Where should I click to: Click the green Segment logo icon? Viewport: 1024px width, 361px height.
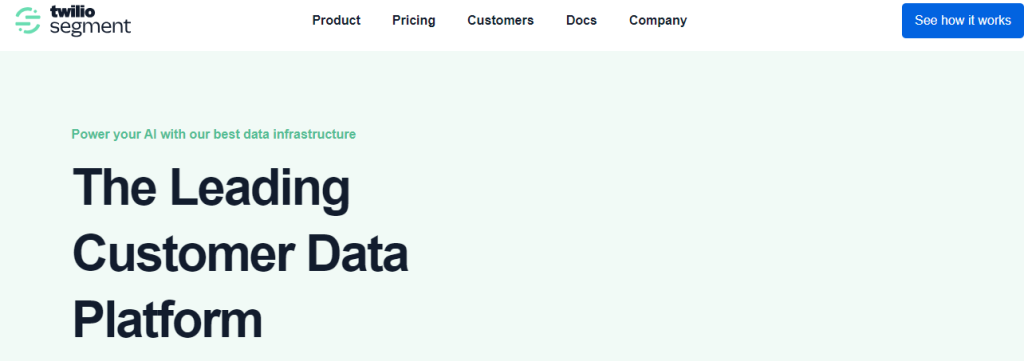coord(27,20)
